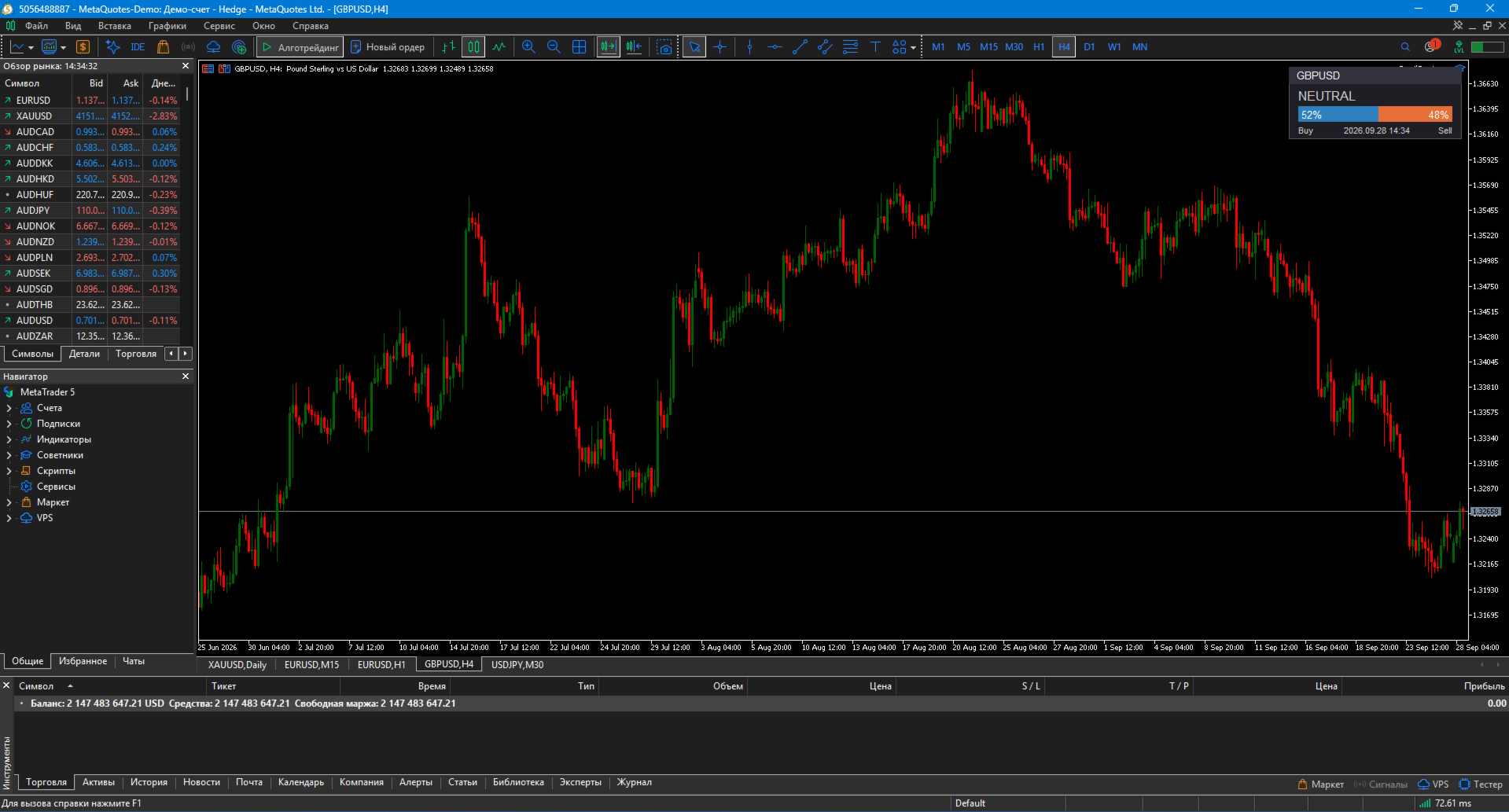This screenshot has height=812, width=1509.
Task: Open the tile windows grid icon
Action: [x=580, y=47]
